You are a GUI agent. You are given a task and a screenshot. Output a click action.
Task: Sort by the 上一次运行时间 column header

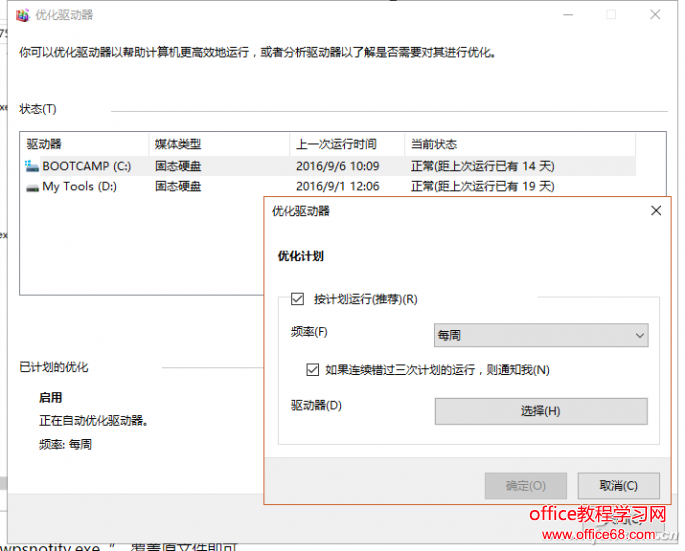347,144
